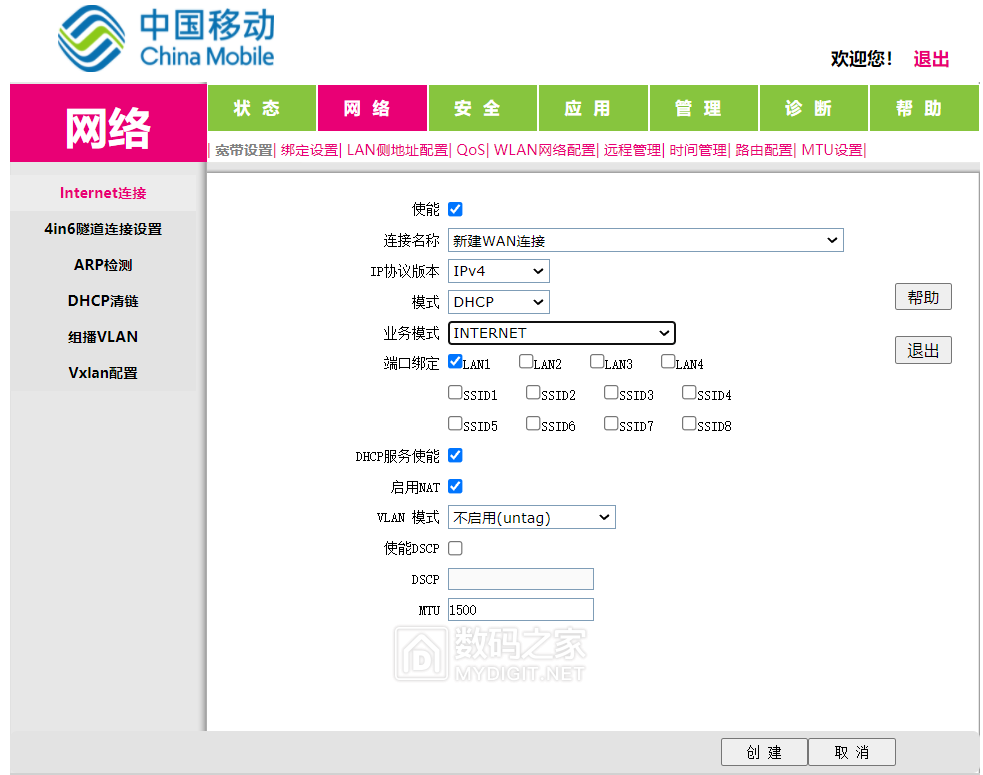Expand the IP协议版本 IPv4 dropdown

click(x=498, y=271)
